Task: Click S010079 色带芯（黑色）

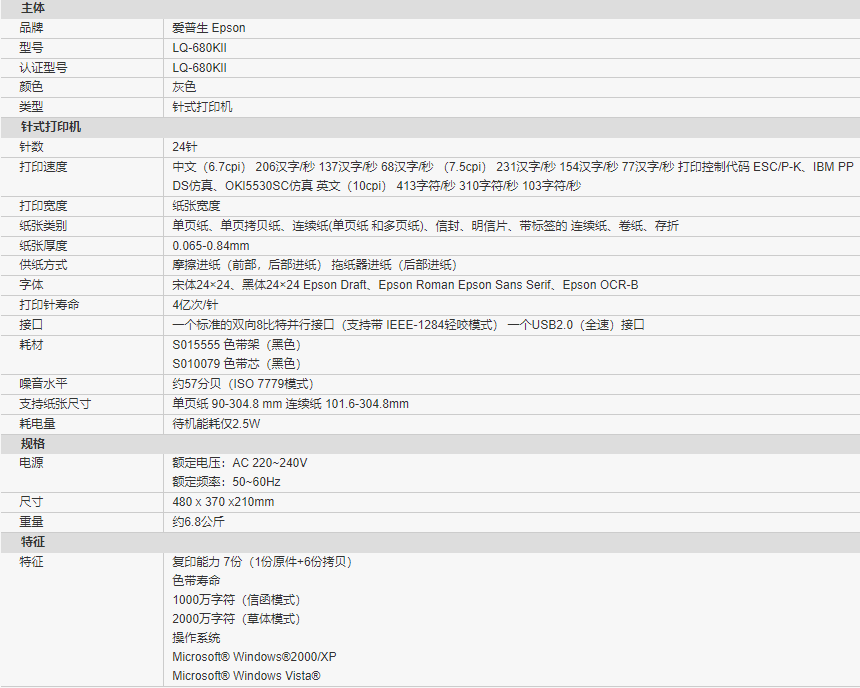Action: pyautogui.click(x=236, y=364)
